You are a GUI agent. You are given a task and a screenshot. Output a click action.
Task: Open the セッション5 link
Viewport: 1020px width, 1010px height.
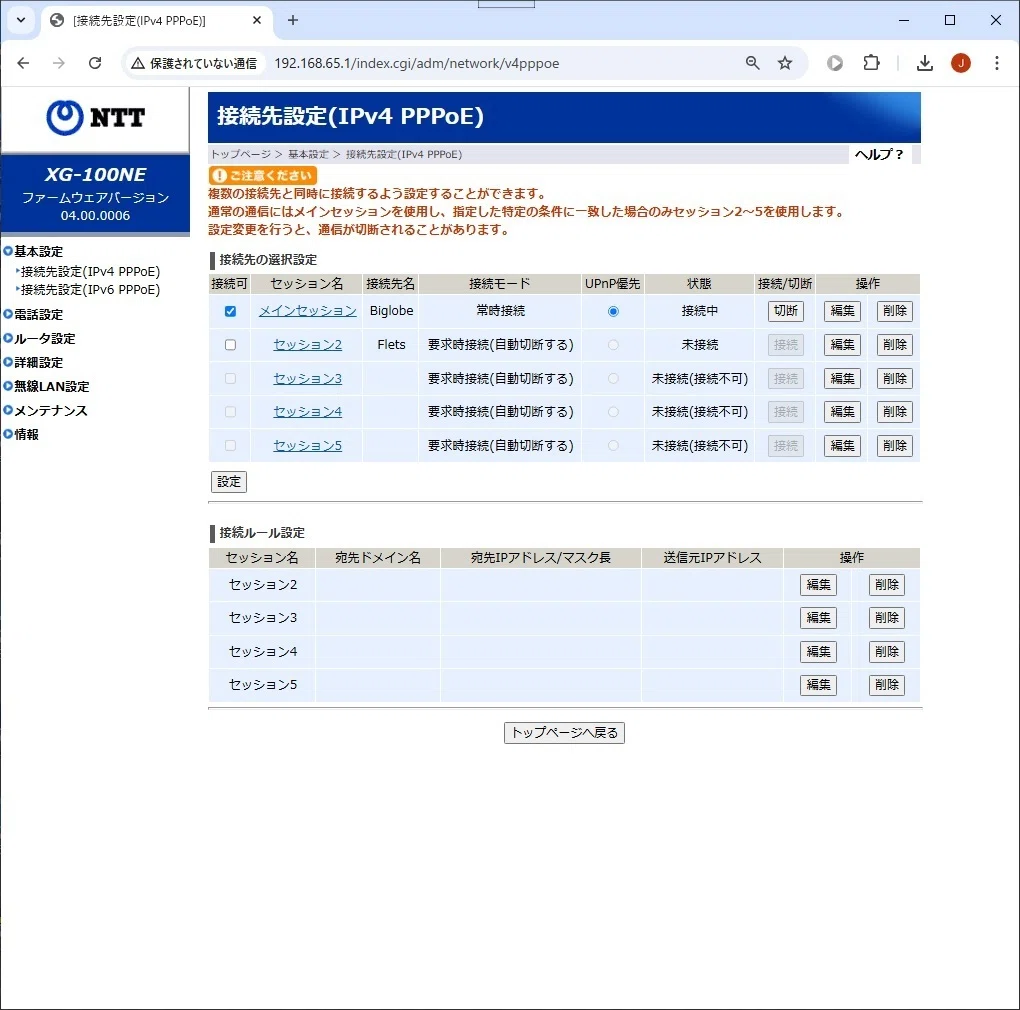click(x=308, y=445)
